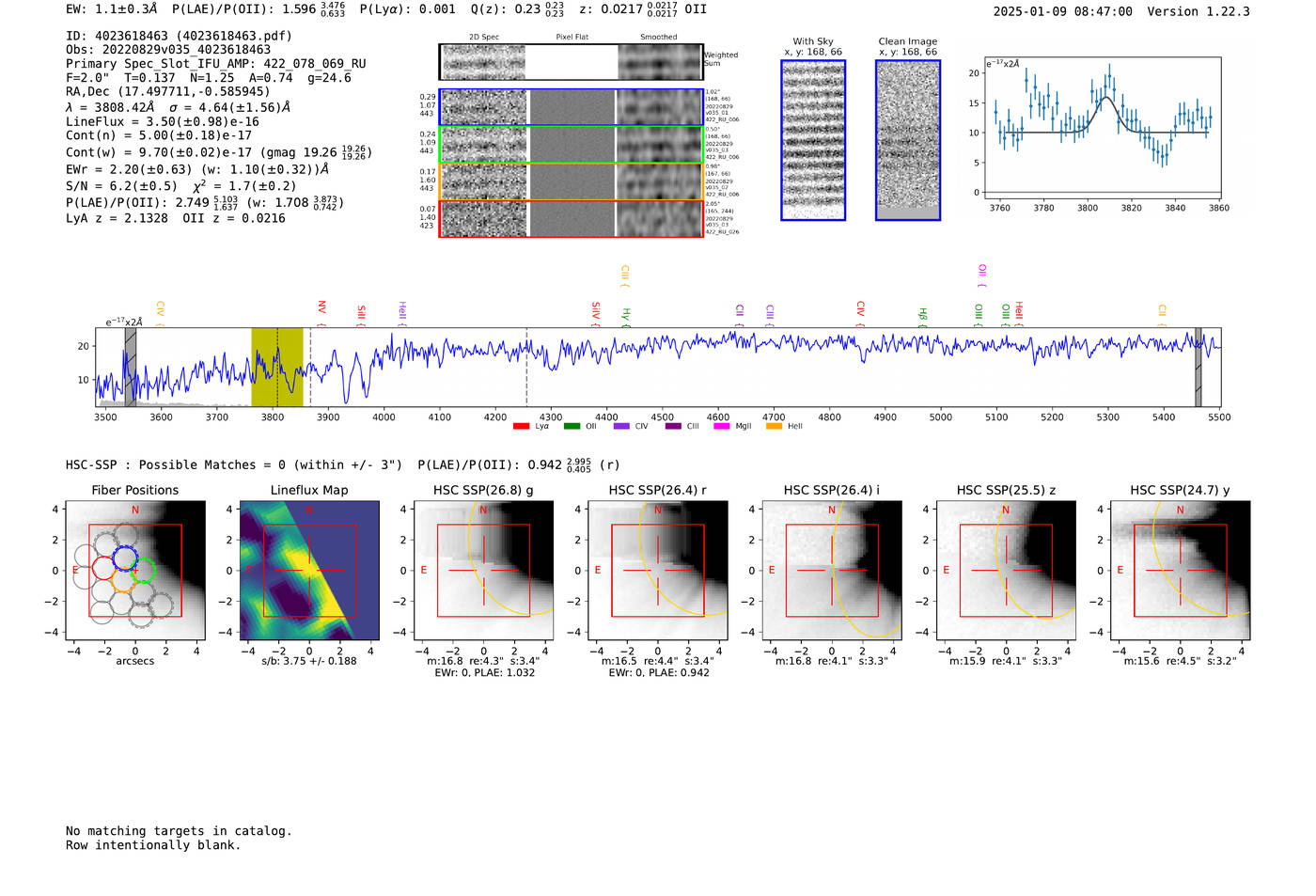Open the Lineflux Map thumbnail
The height and width of the screenshot is (896, 1316).
(x=309, y=570)
